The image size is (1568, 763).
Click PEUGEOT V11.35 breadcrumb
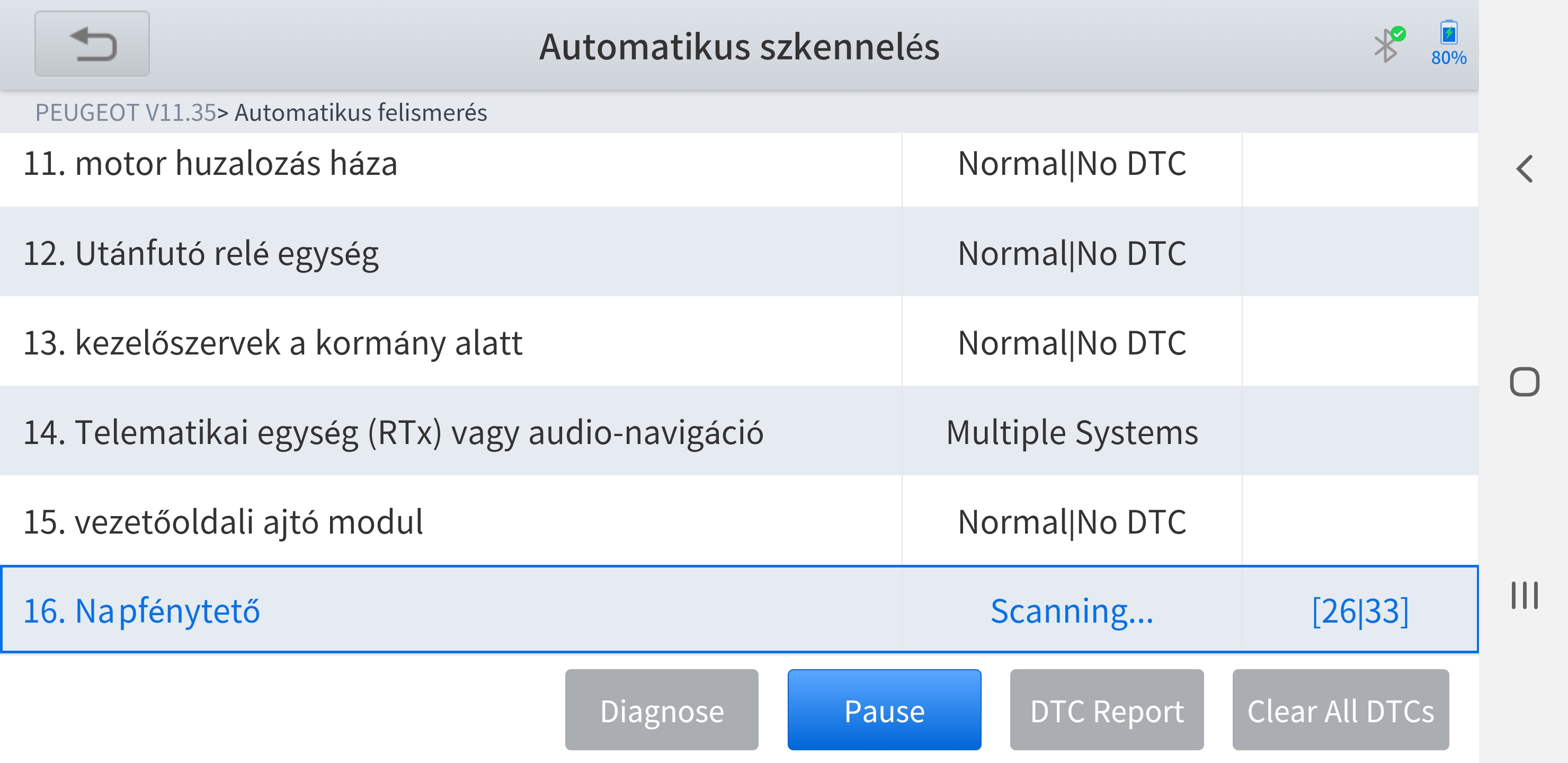(126, 113)
